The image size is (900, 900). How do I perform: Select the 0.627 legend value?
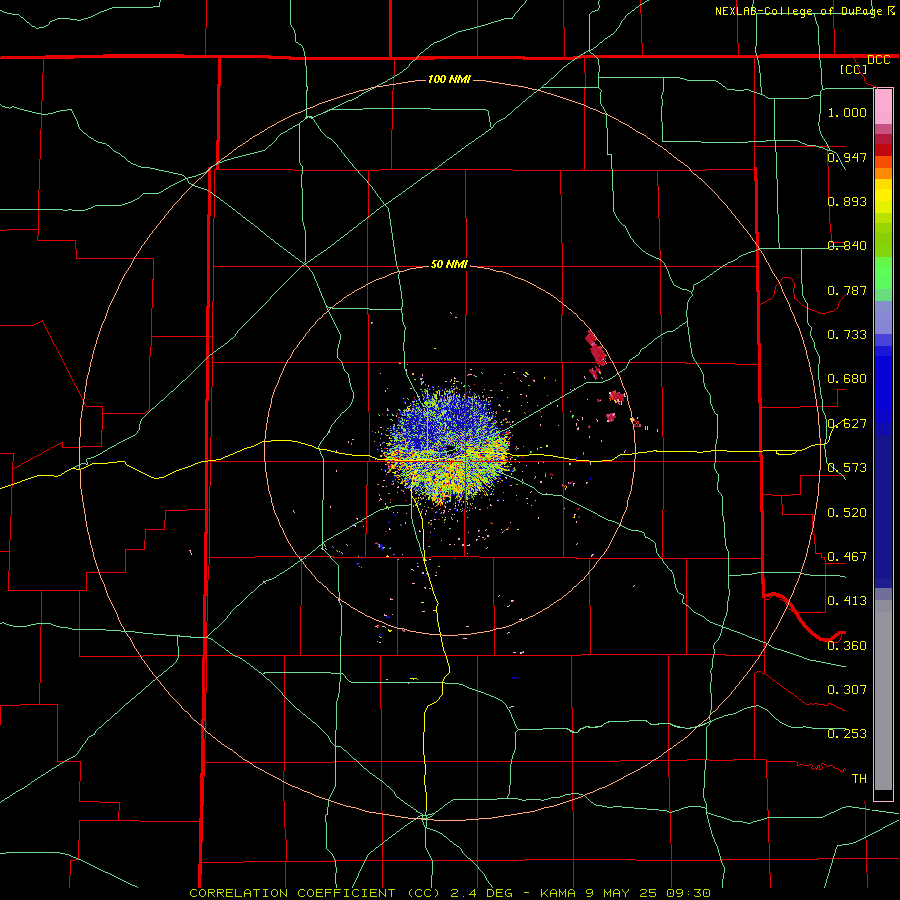tap(847, 424)
